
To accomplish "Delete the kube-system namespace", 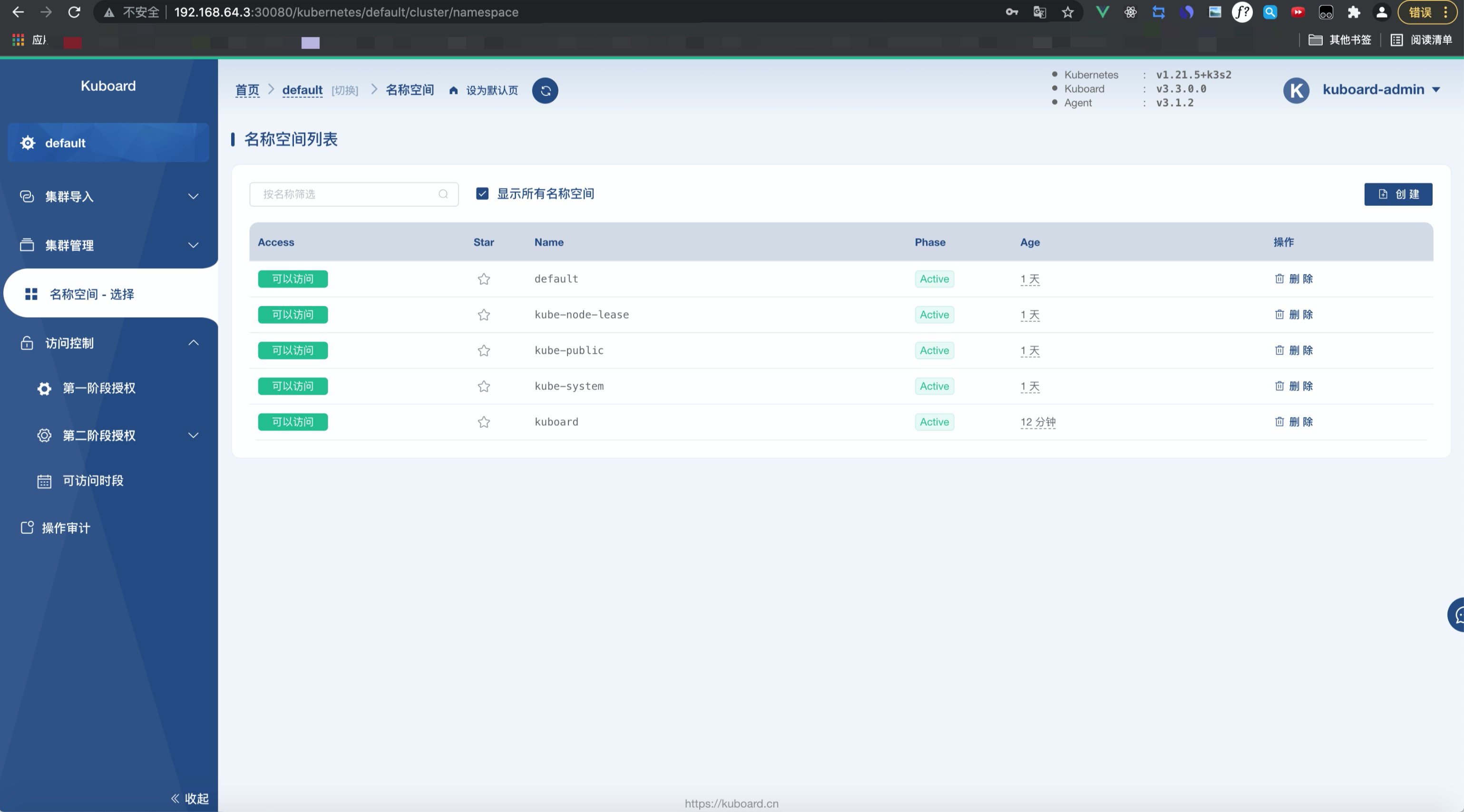I will [x=1294, y=387].
